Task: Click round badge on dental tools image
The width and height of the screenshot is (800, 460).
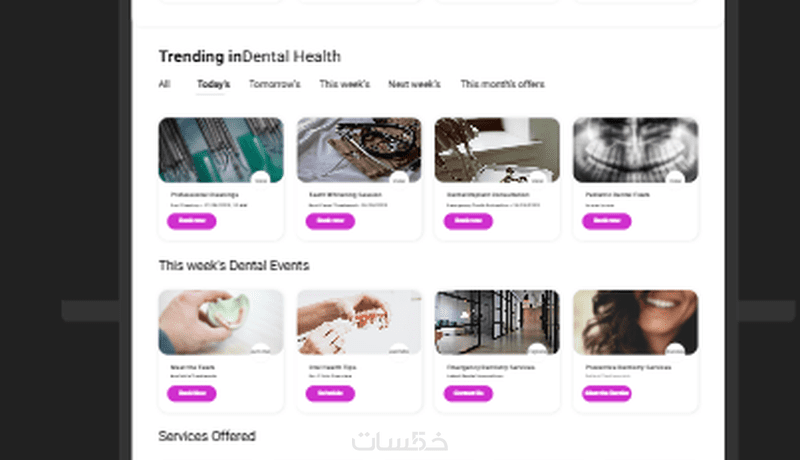Action: coord(261,180)
